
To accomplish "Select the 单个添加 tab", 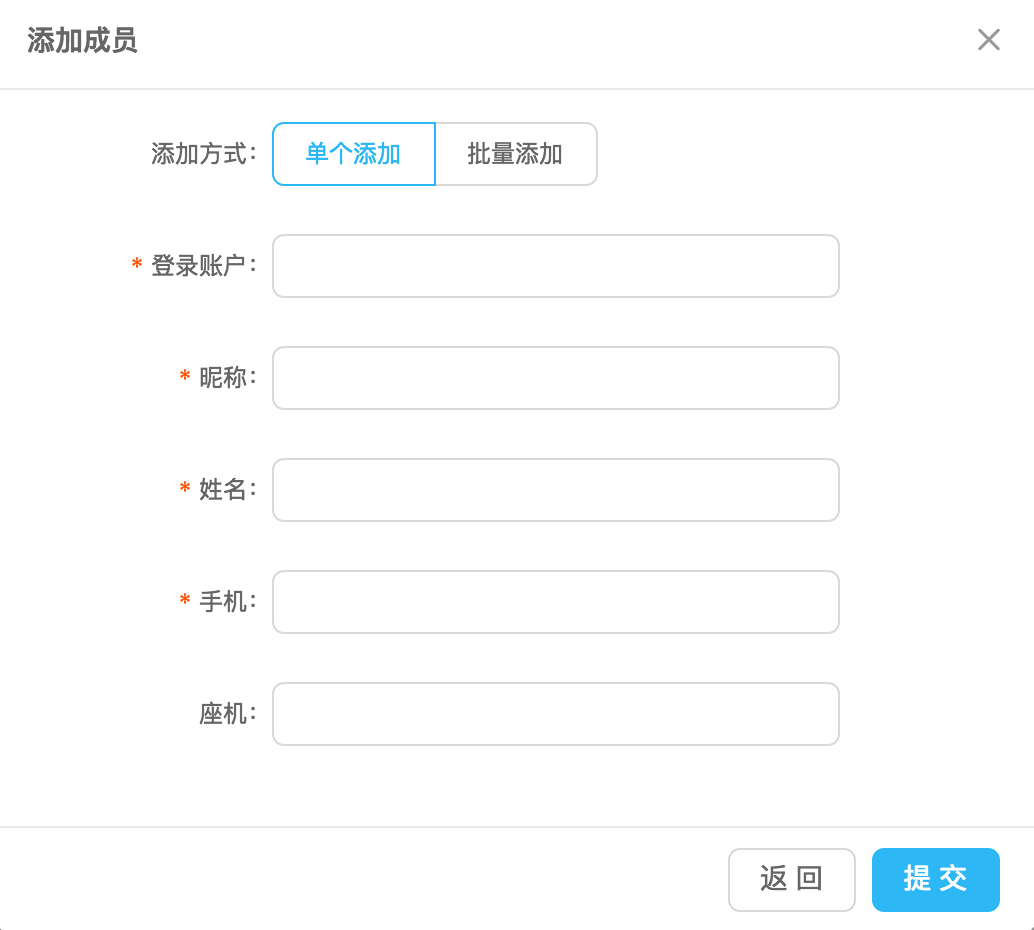I will tap(353, 154).
